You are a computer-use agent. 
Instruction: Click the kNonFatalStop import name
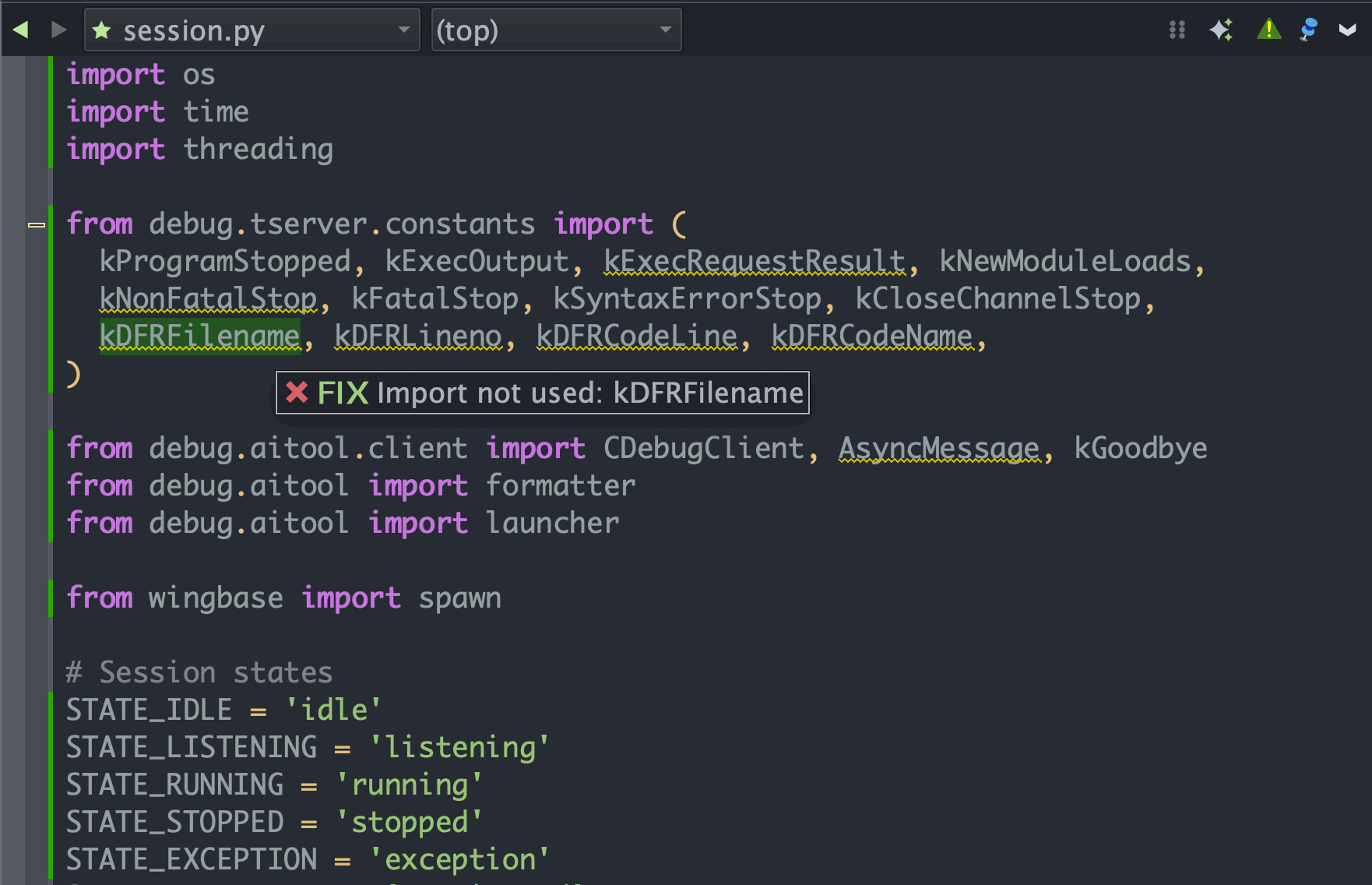[209, 298]
